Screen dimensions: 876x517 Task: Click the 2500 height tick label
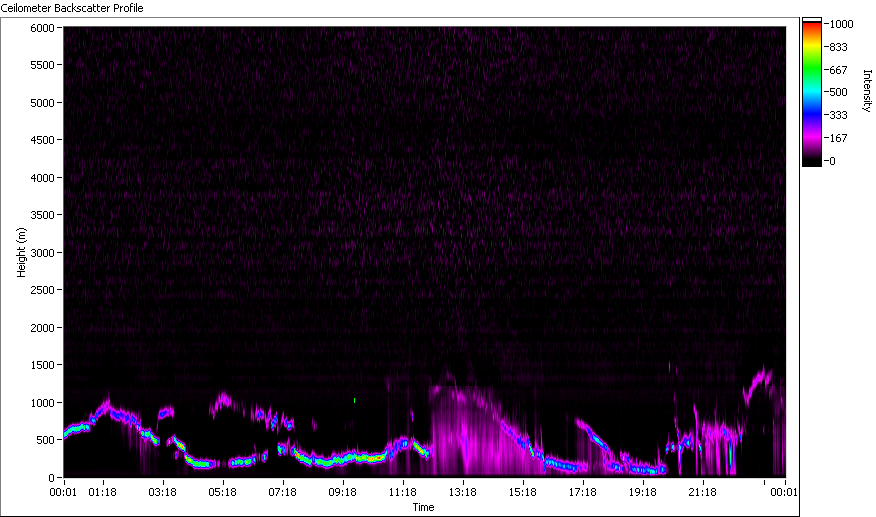[x=42, y=290]
